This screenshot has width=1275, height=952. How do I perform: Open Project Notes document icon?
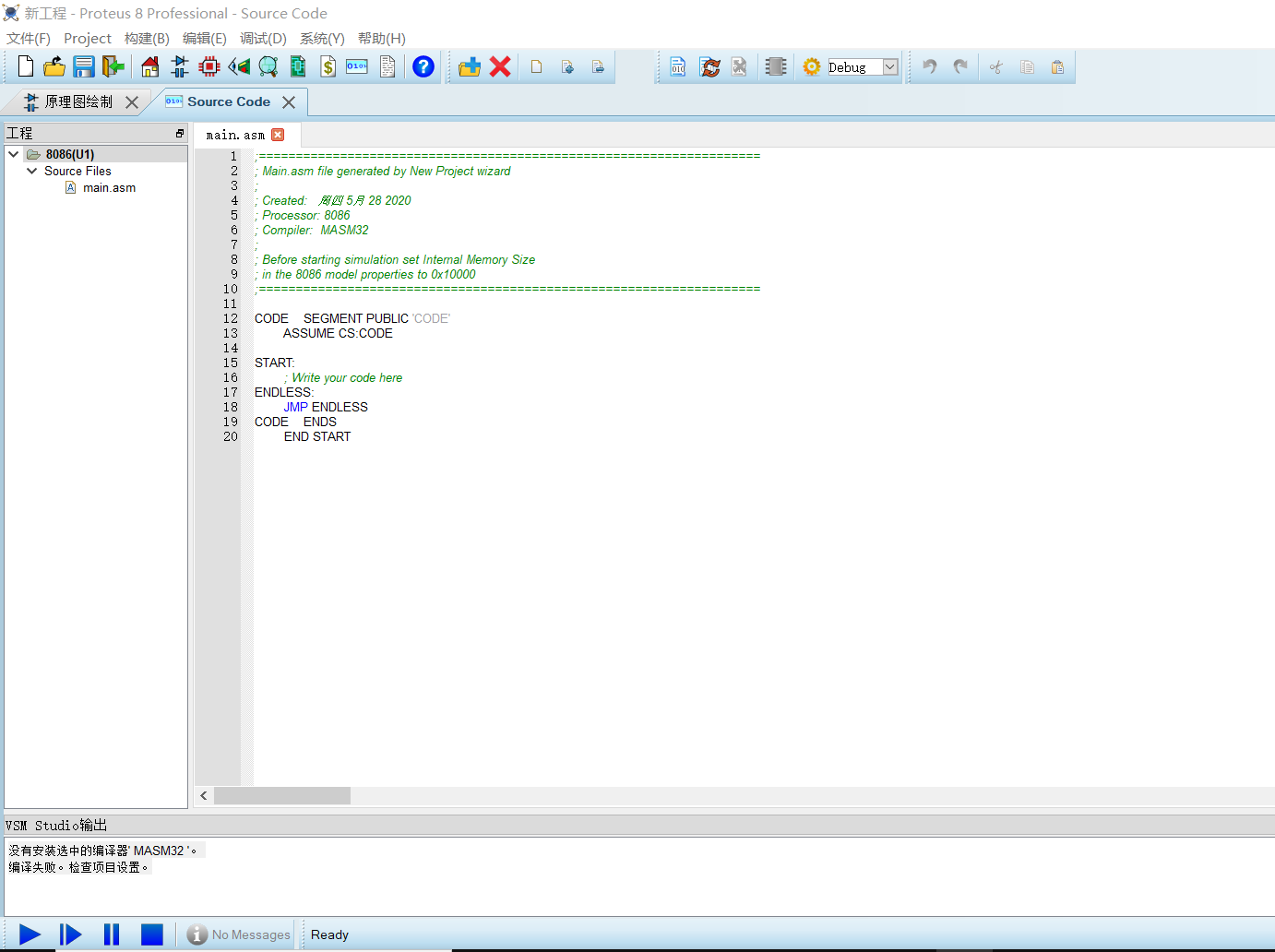coord(387,66)
